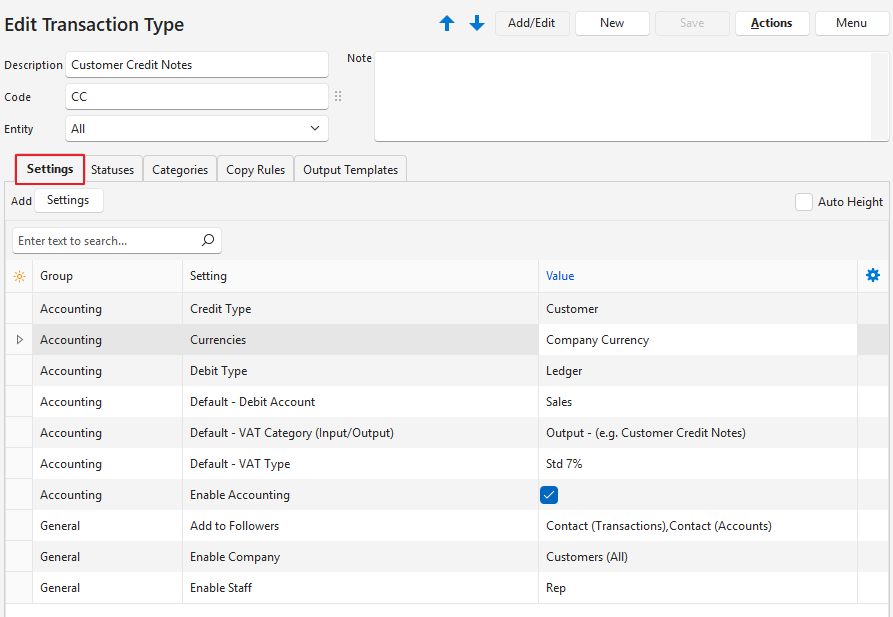Expand the Currencies row arrow
The width and height of the screenshot is (893, 617).
[x=19, y=340]
